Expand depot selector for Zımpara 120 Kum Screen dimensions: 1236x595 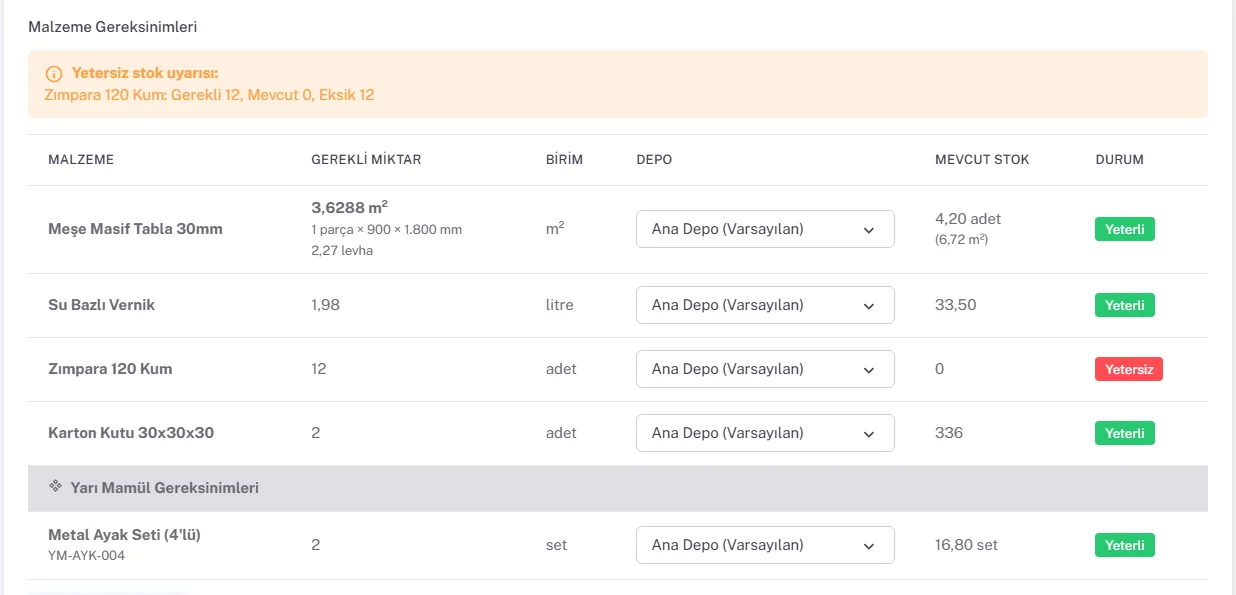coord(765,369)
